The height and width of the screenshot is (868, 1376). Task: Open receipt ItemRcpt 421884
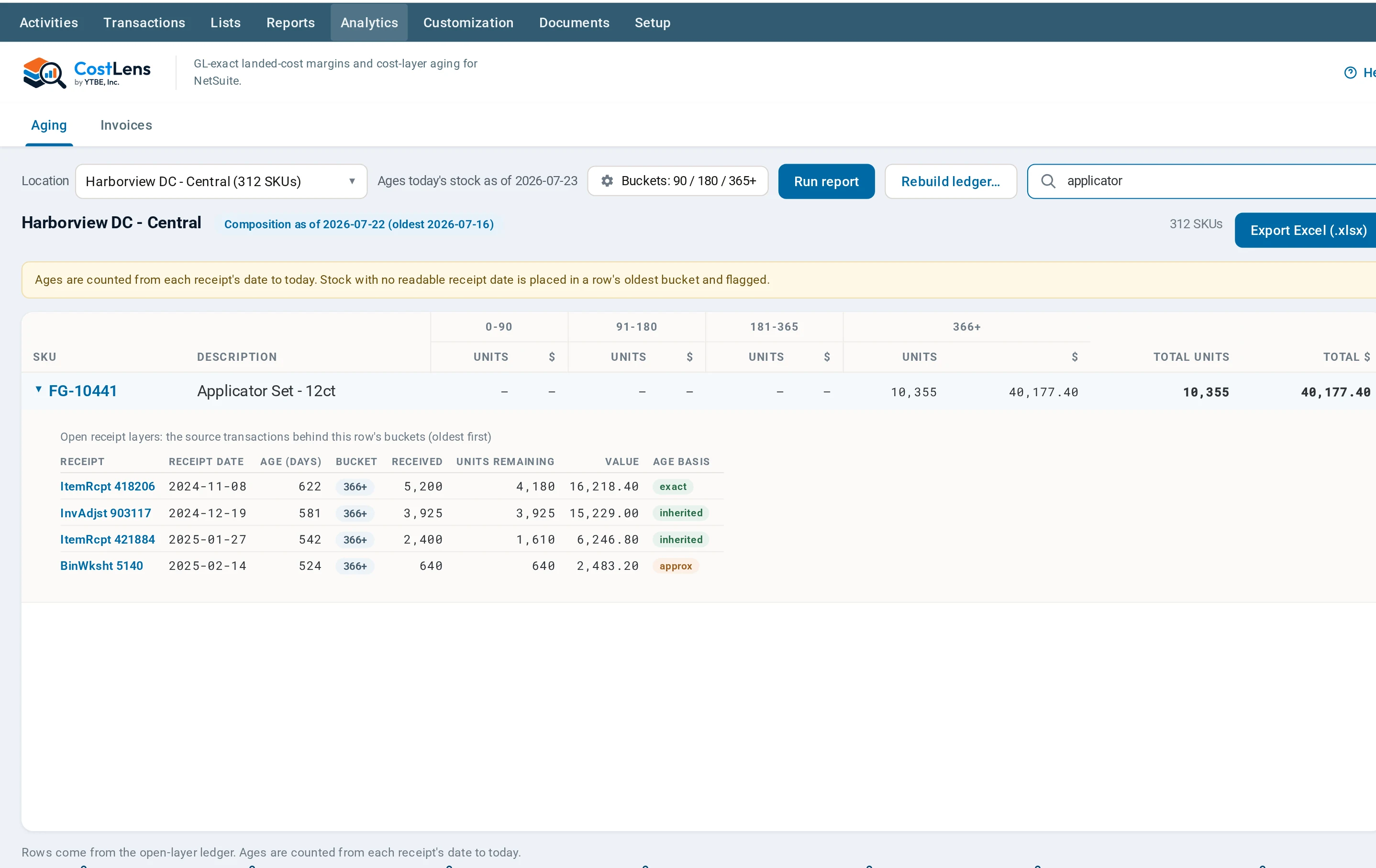[108, 539]
